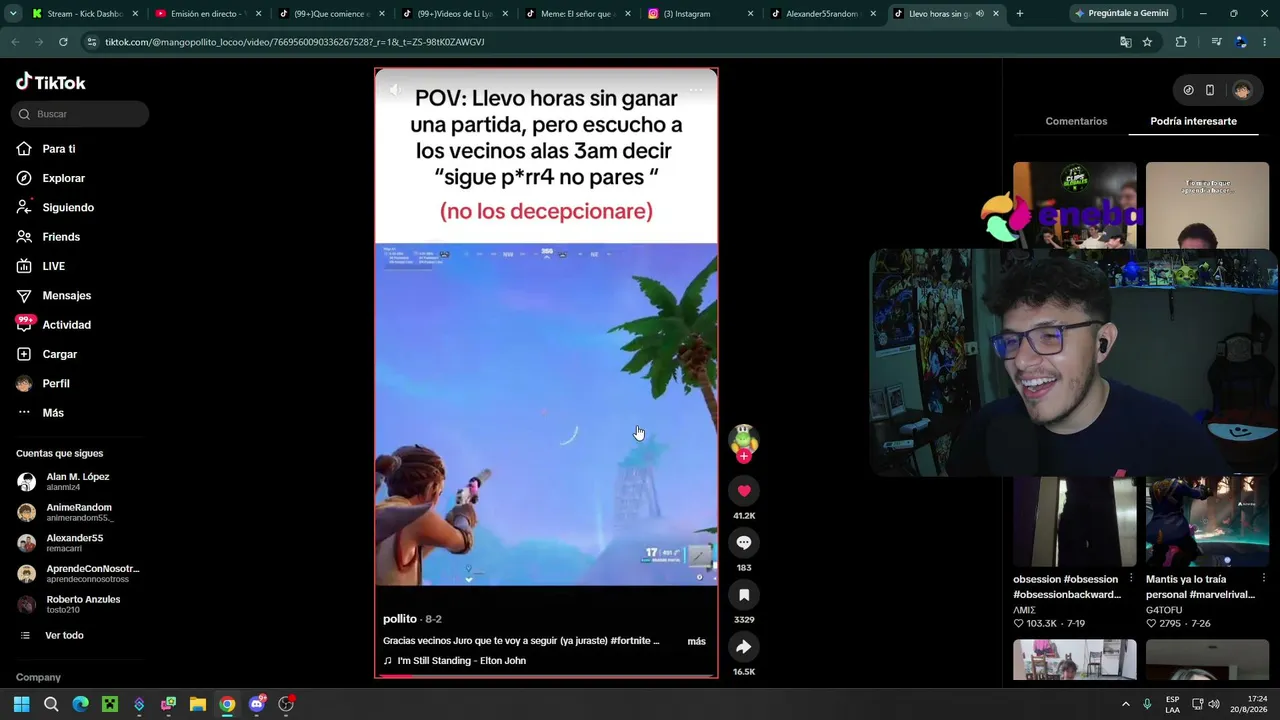The image size is (1280, 720).
Task: Save video with the bookmark icon
Action: click(743, 595)
